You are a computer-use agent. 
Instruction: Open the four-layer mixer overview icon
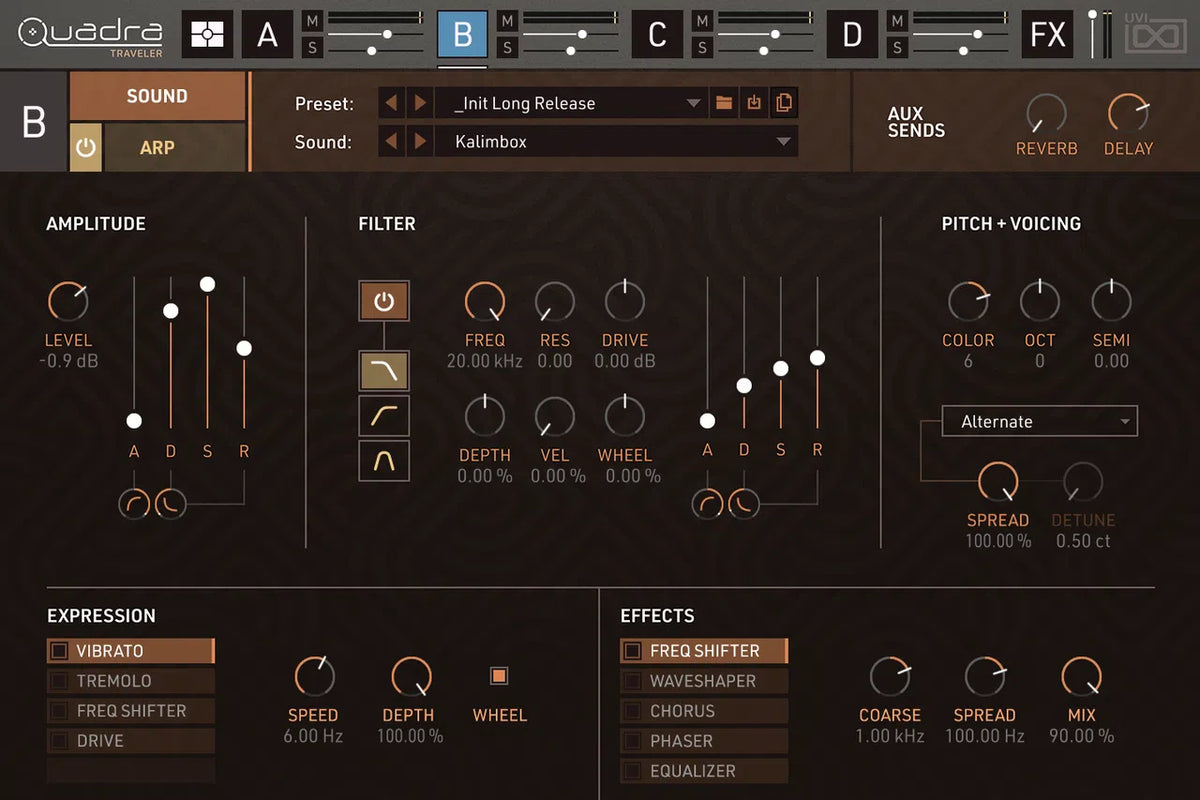click(207, 34)
